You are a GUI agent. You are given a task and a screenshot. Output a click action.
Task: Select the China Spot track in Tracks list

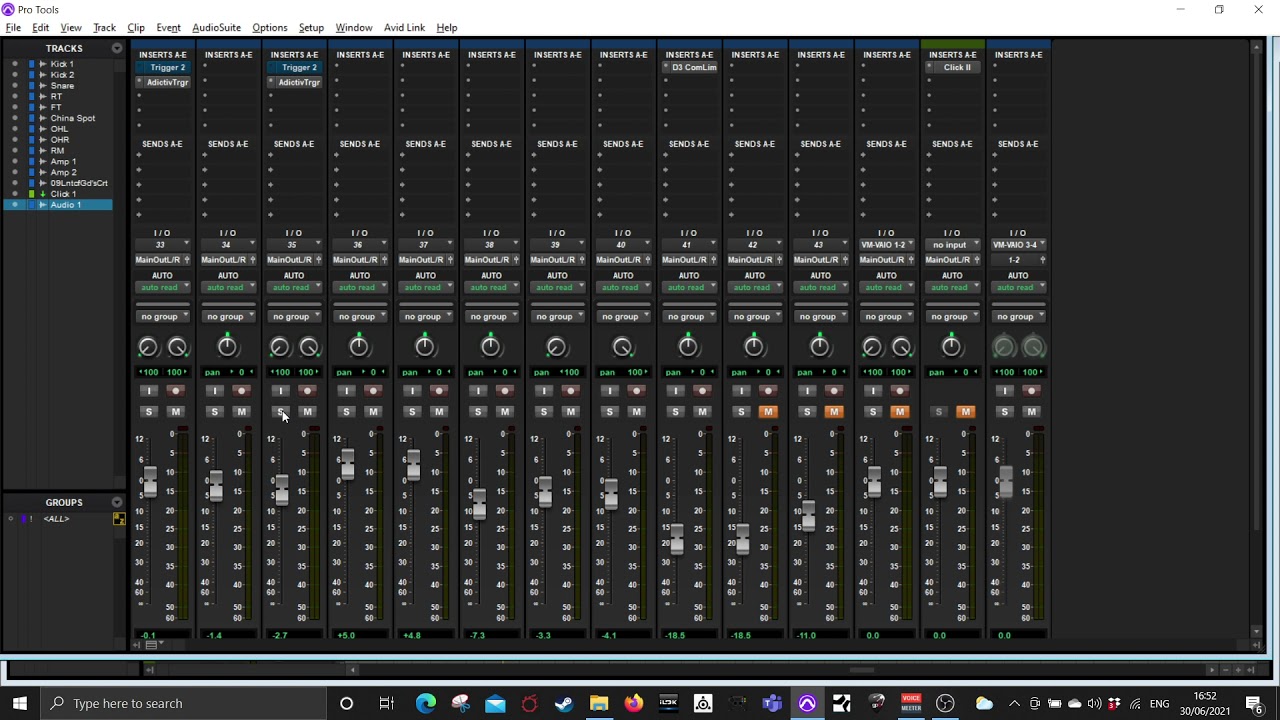pyautogui.click(x=73, y=118)
